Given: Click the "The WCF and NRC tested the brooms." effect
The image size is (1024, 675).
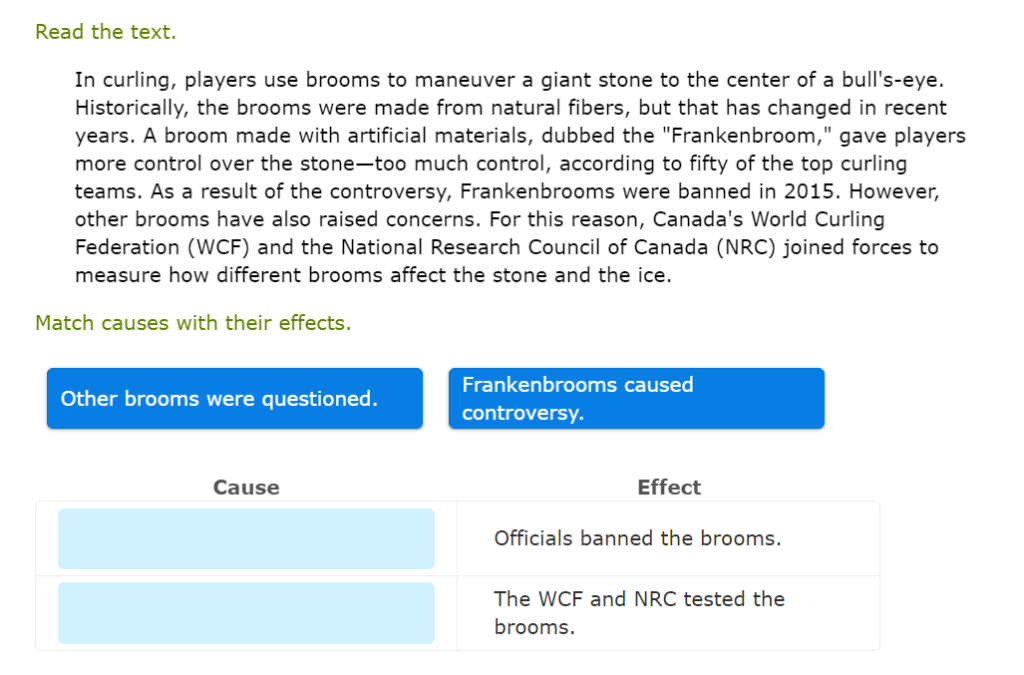Looking at the screenshot, I should [x=639, y=613].
